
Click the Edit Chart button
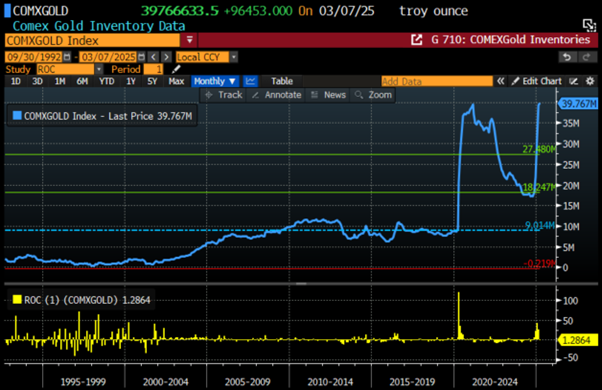537,81
